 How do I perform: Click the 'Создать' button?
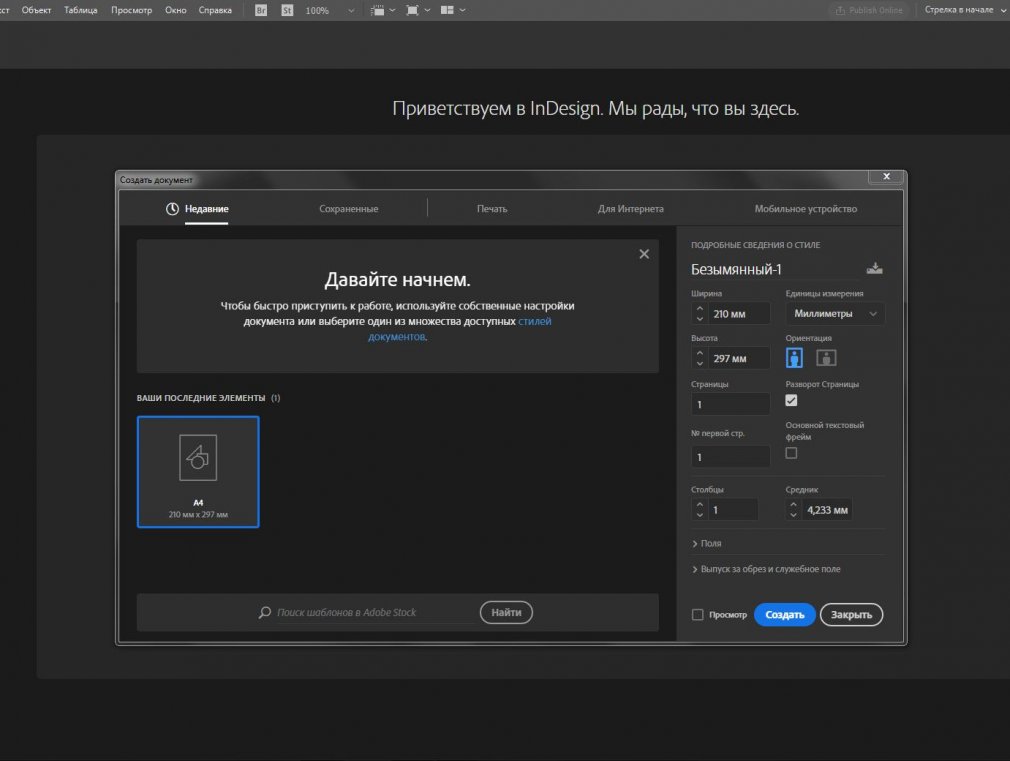click(785, 615)
